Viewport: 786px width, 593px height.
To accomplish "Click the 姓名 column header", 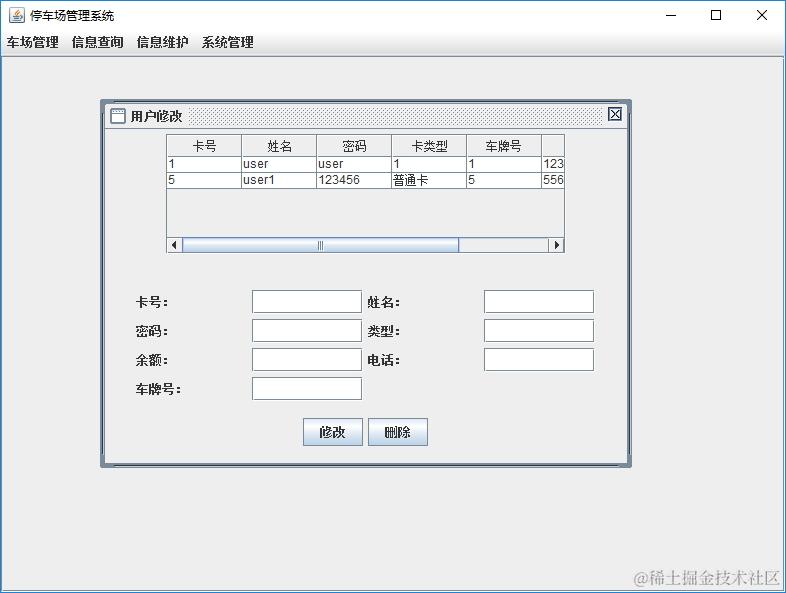I will coord(279,146).
